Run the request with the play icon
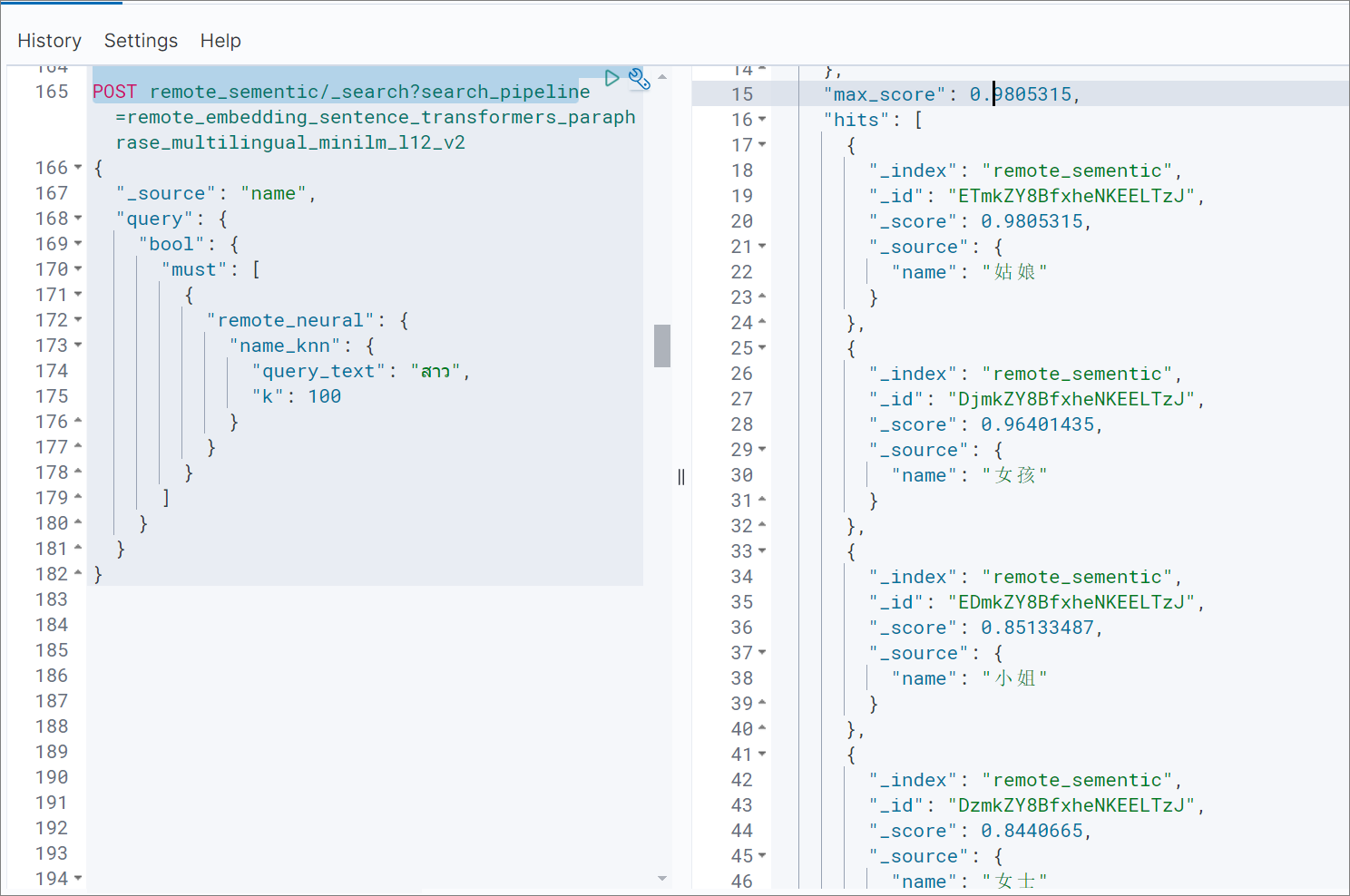Viewport: 1350px width, 896px height. (611, 78)
